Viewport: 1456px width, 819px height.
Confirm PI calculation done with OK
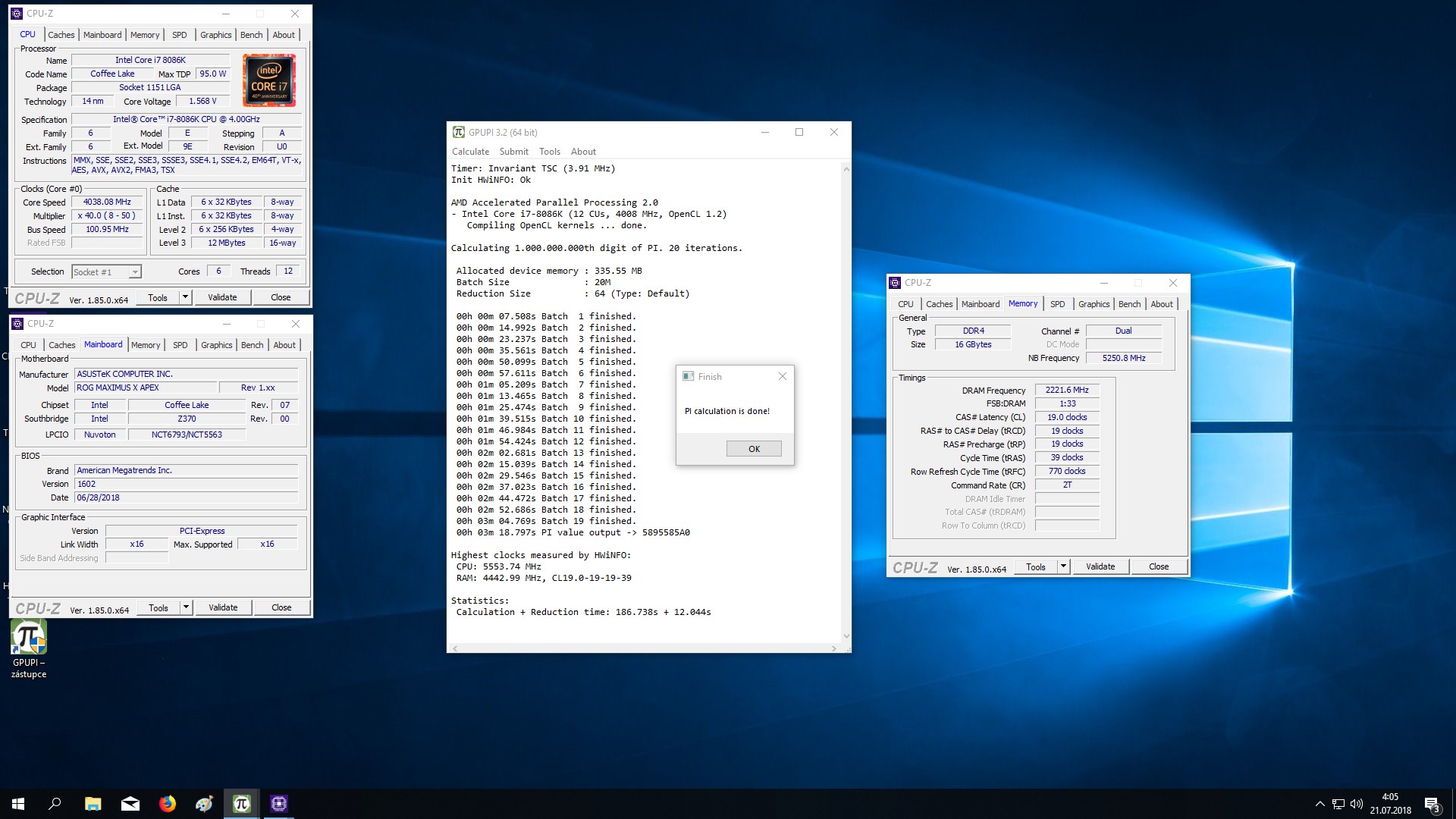pos(754,449)
